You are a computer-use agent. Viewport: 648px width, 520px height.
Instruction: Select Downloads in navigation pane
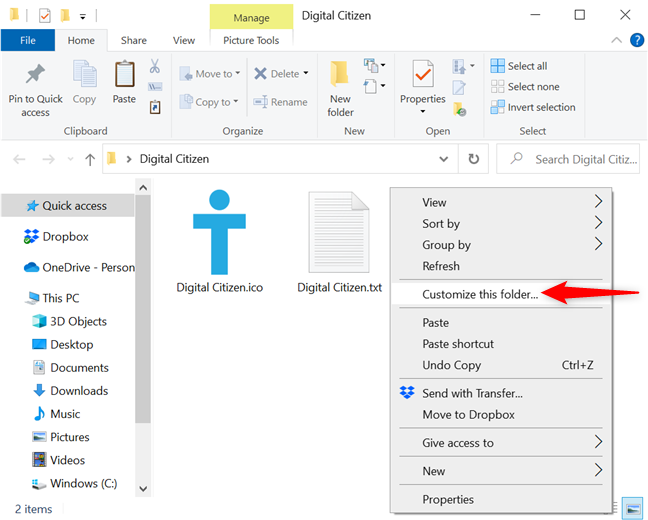(x=79, y=391)
